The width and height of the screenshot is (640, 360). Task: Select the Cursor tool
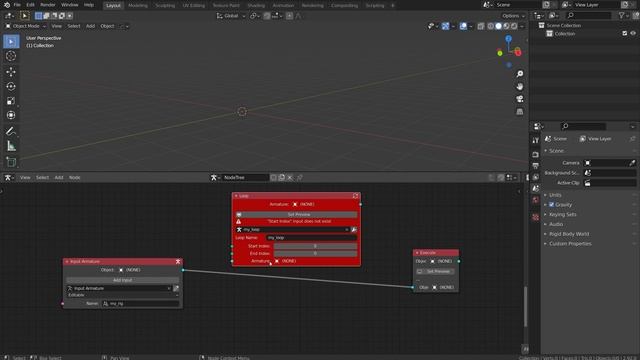[11, 56]
